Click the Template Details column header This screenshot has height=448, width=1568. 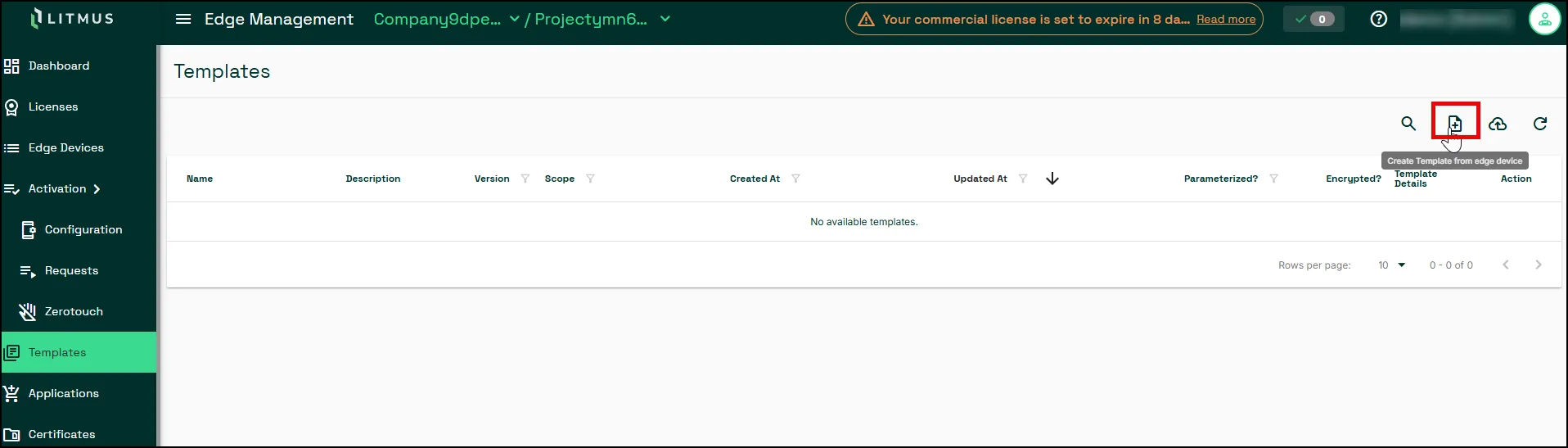tap(1416, 179)
